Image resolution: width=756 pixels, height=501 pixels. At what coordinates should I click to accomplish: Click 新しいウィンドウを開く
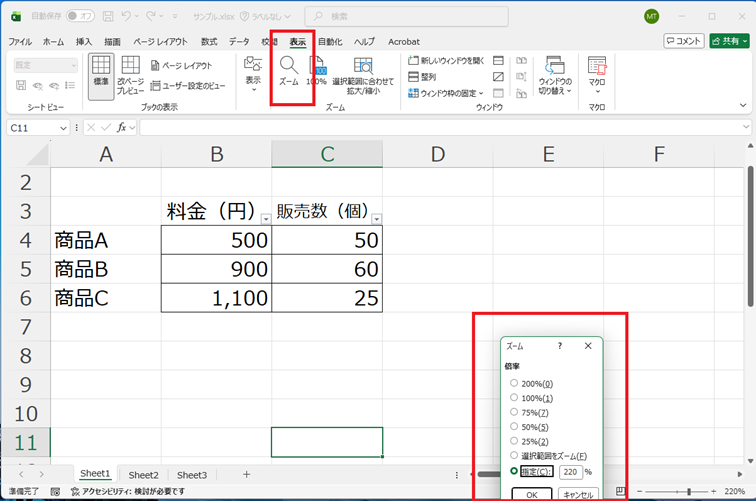[446, 60]
